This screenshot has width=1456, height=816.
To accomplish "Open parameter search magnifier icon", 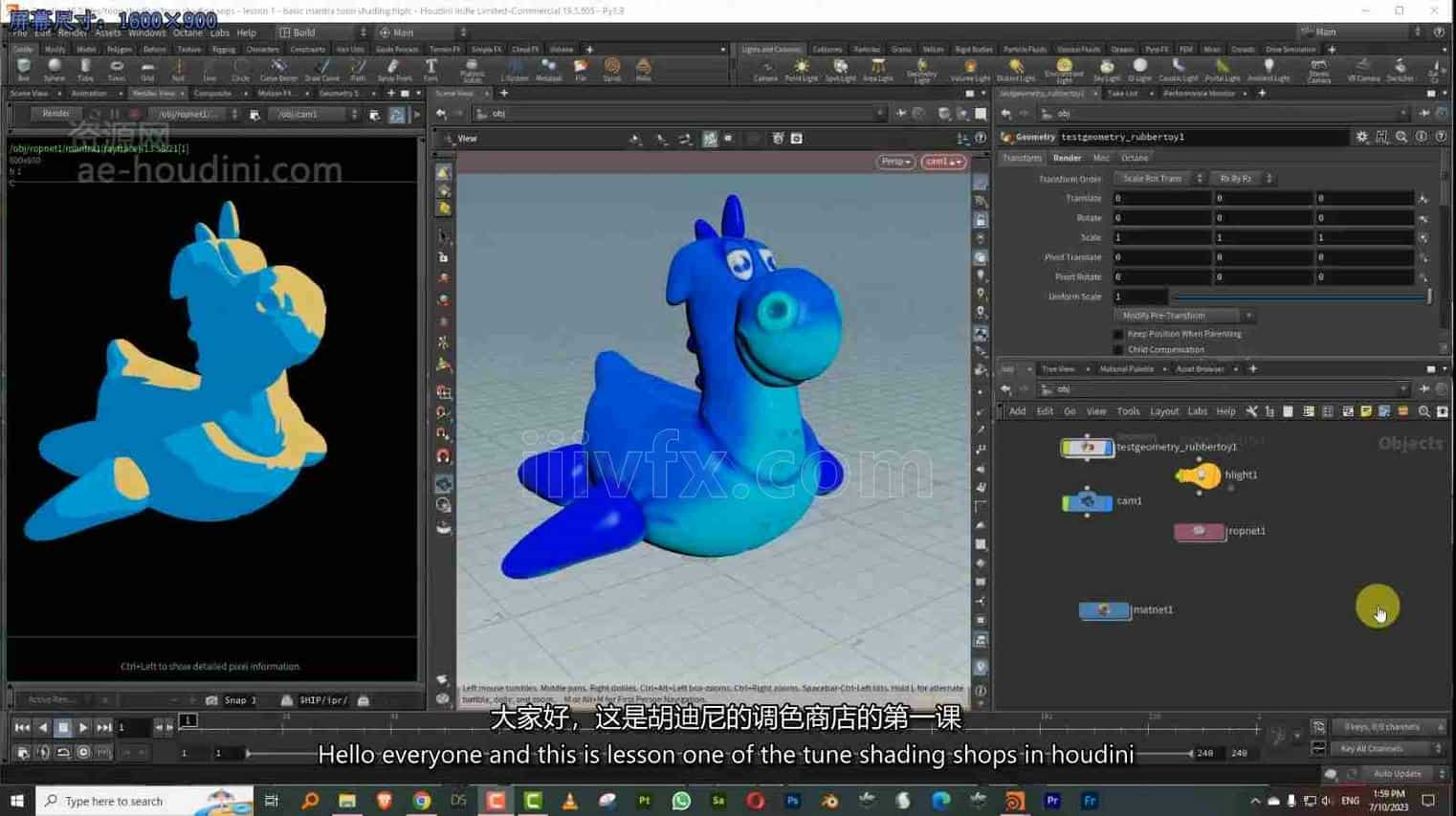I will click(1401, 137).
